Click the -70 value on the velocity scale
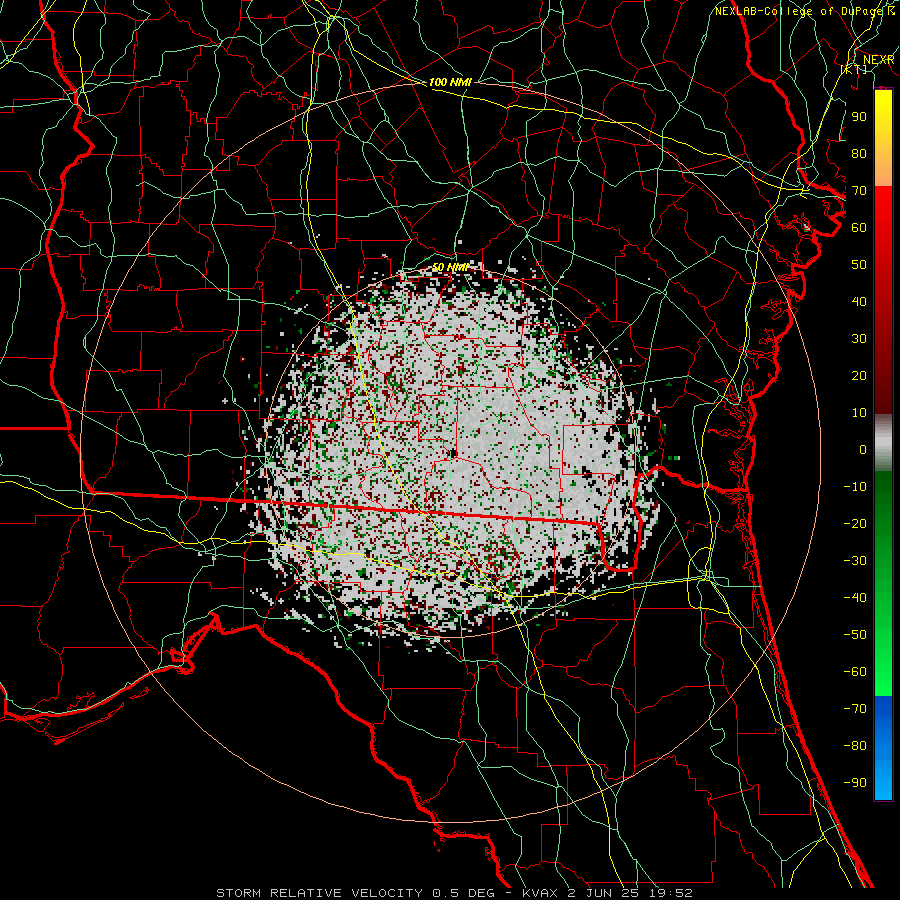 coord(855,709)
